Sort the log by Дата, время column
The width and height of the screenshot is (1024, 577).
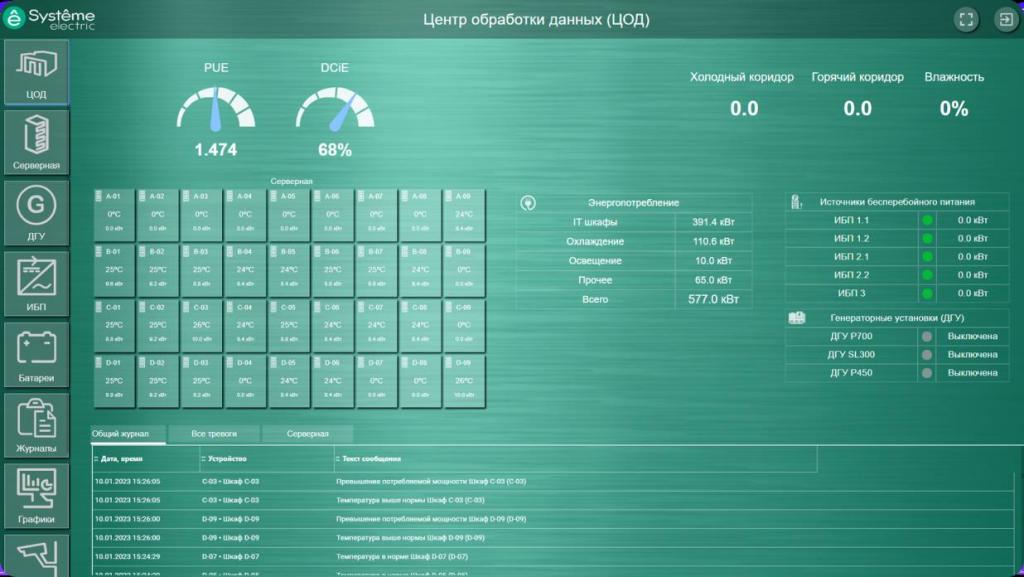145,459
